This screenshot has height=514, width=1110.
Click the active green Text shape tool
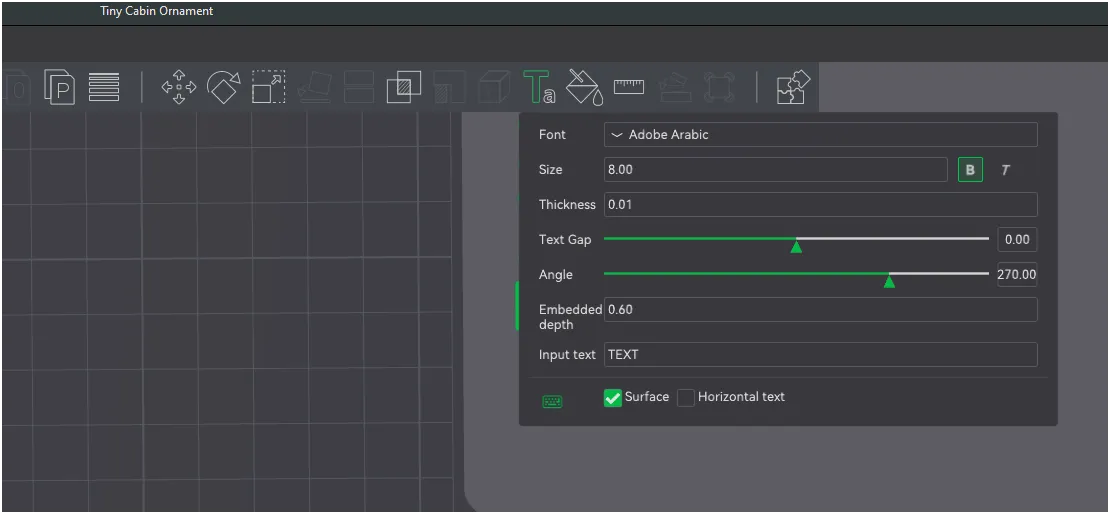click(x=539, y=87)
